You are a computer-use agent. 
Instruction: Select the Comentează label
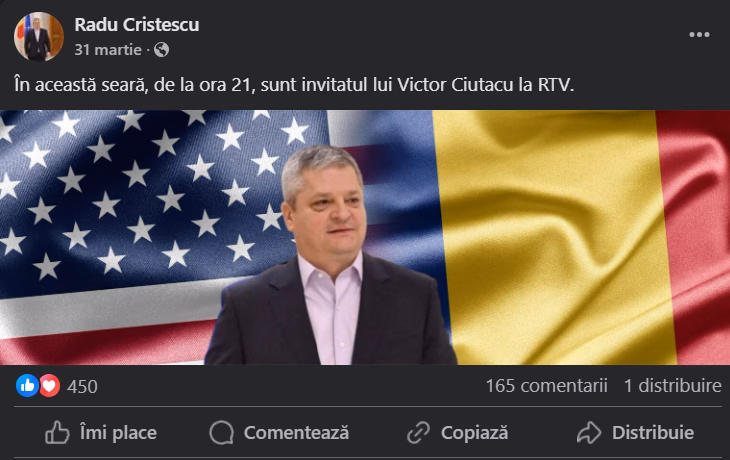296,433
